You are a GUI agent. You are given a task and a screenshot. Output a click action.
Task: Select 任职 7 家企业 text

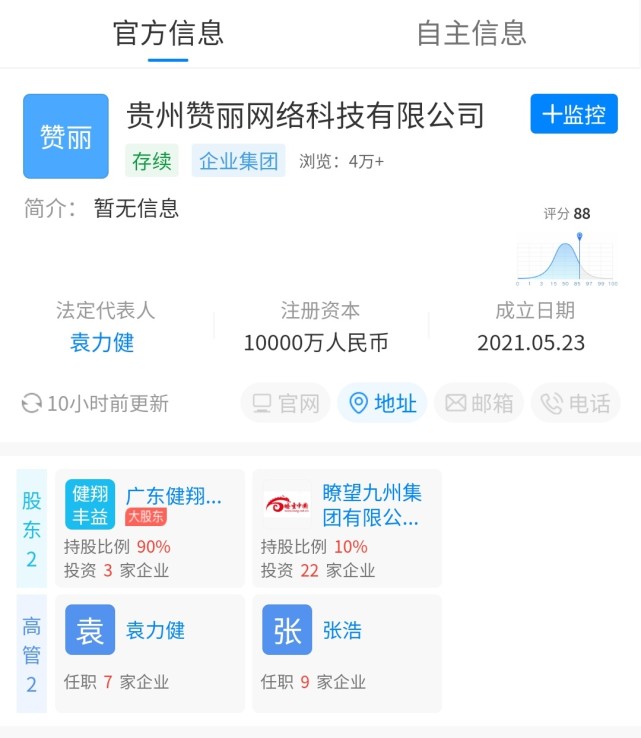116,682
